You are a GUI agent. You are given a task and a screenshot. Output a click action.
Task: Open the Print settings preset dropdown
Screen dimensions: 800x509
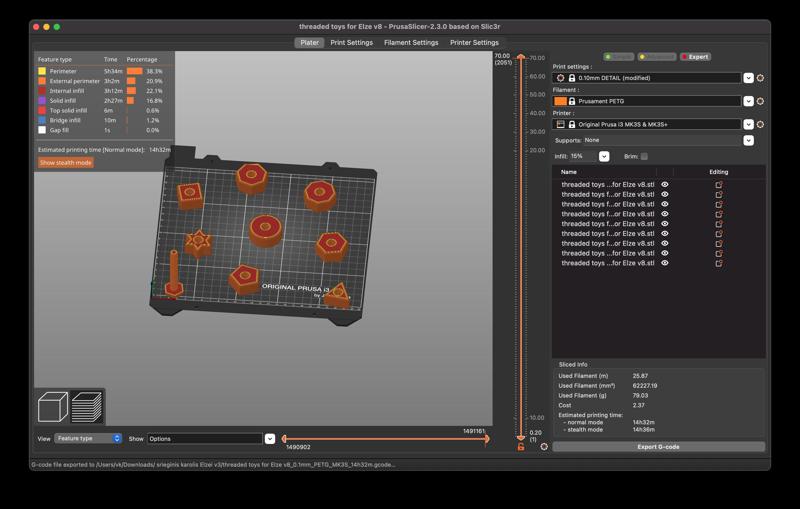coord(748,78)
